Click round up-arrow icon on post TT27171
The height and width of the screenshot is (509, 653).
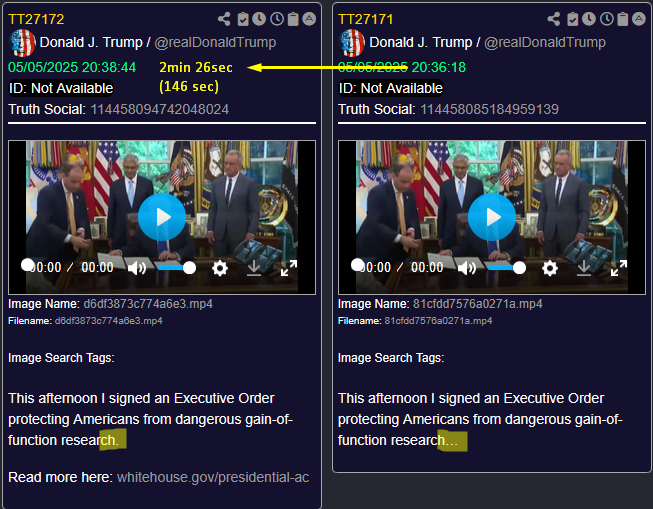coord(639,19)
